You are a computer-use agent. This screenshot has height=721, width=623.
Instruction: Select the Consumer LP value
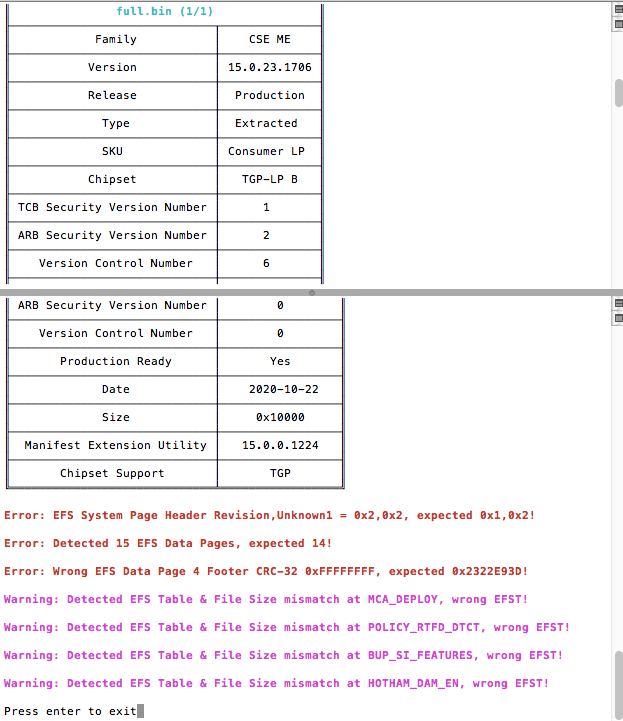click(266, 151)
